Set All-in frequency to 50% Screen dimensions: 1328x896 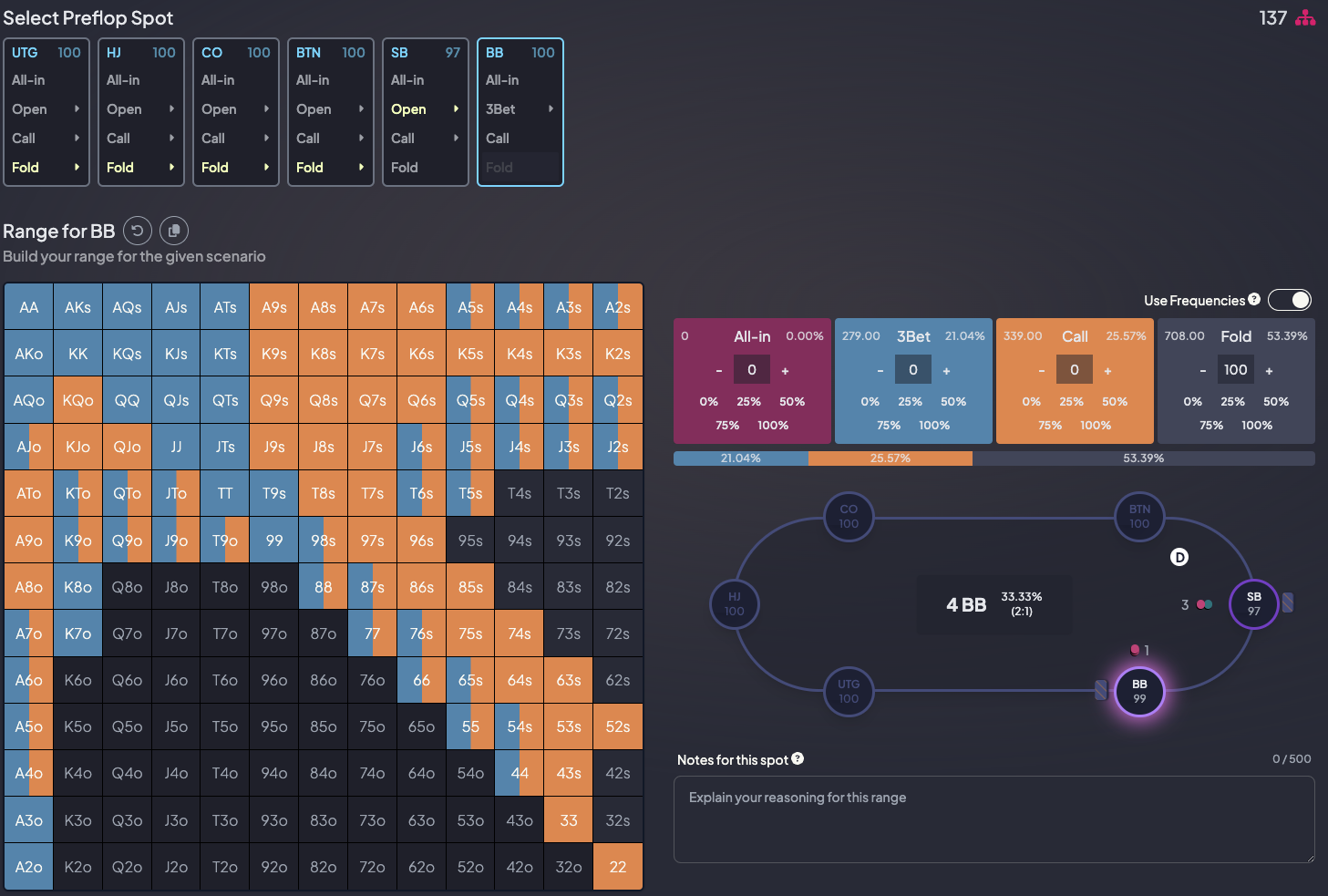[792, 401]
